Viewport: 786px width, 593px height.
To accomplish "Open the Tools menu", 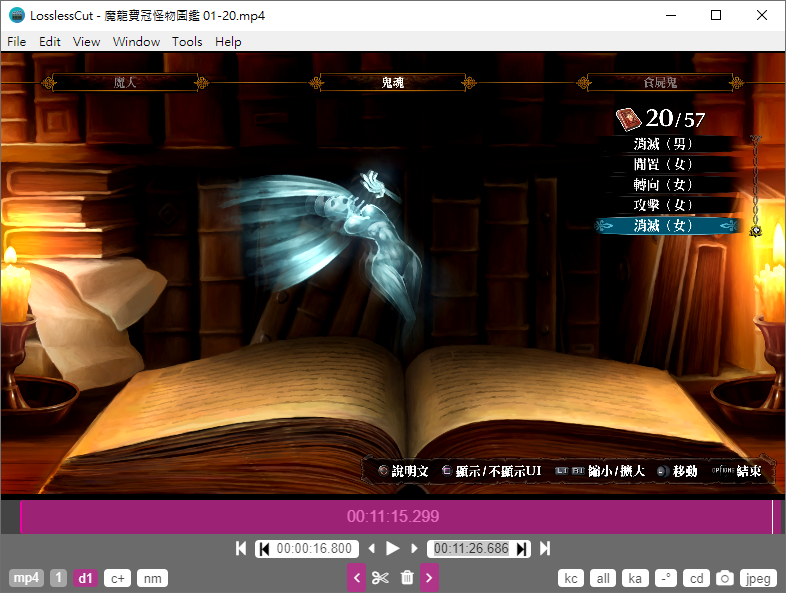I will tap(187, 42).
